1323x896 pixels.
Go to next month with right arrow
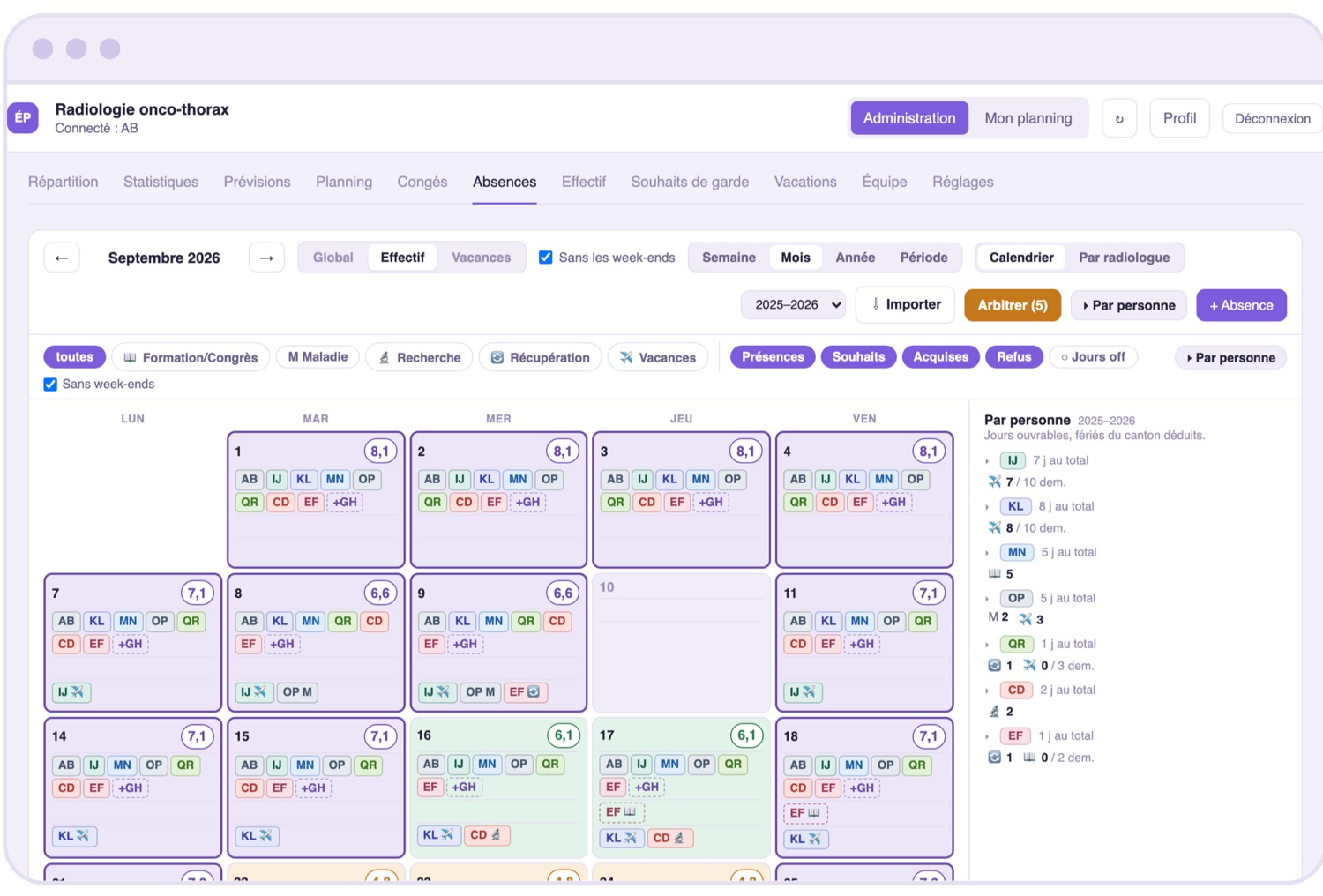coord(266,258)
